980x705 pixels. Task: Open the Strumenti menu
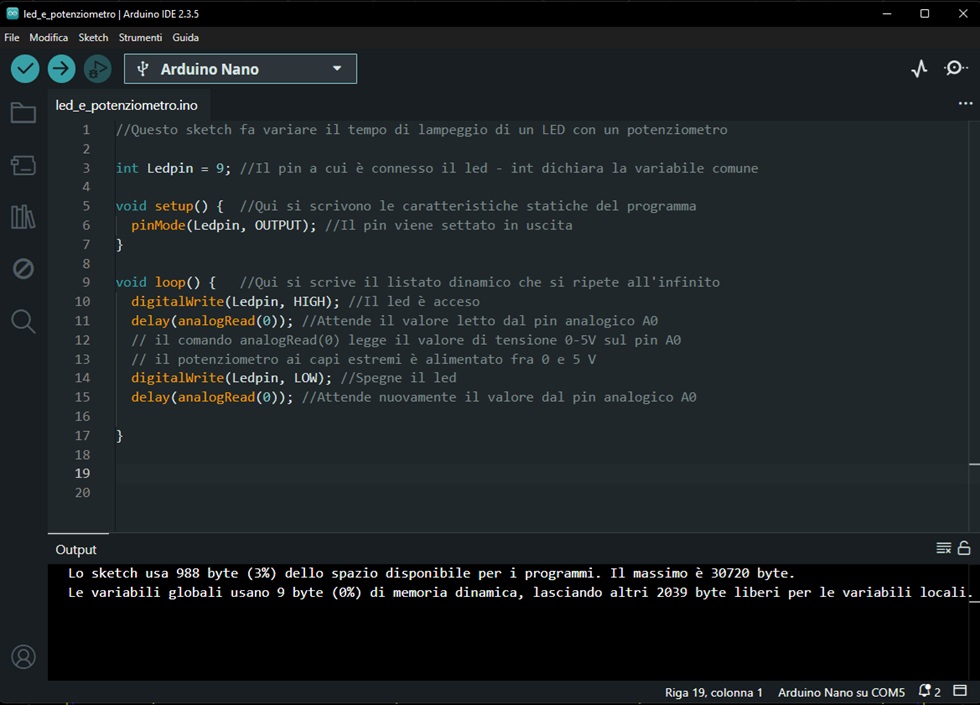pyautogui.click(x=141, y=38)
